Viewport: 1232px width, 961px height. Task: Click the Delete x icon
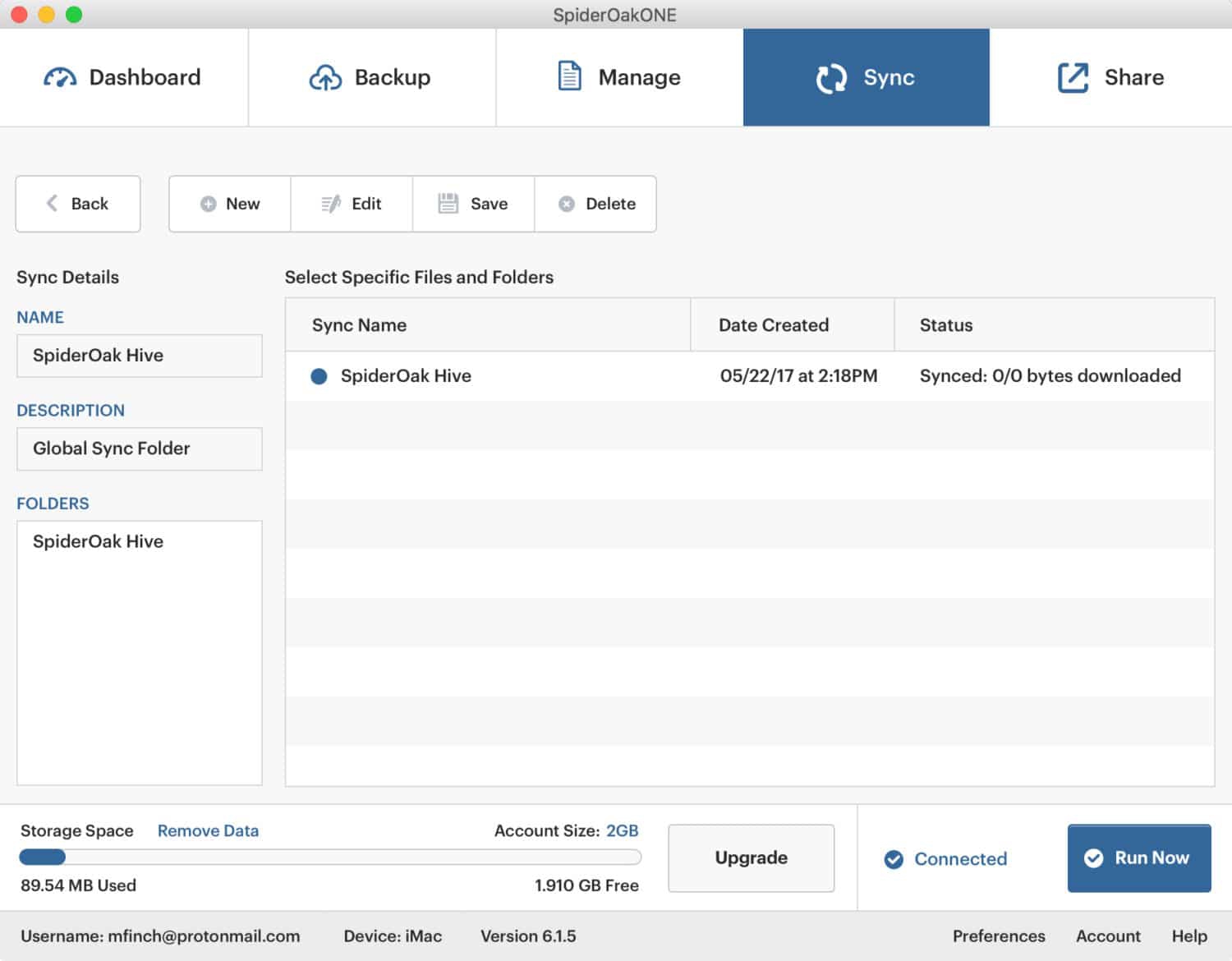(x=567, y=205)
